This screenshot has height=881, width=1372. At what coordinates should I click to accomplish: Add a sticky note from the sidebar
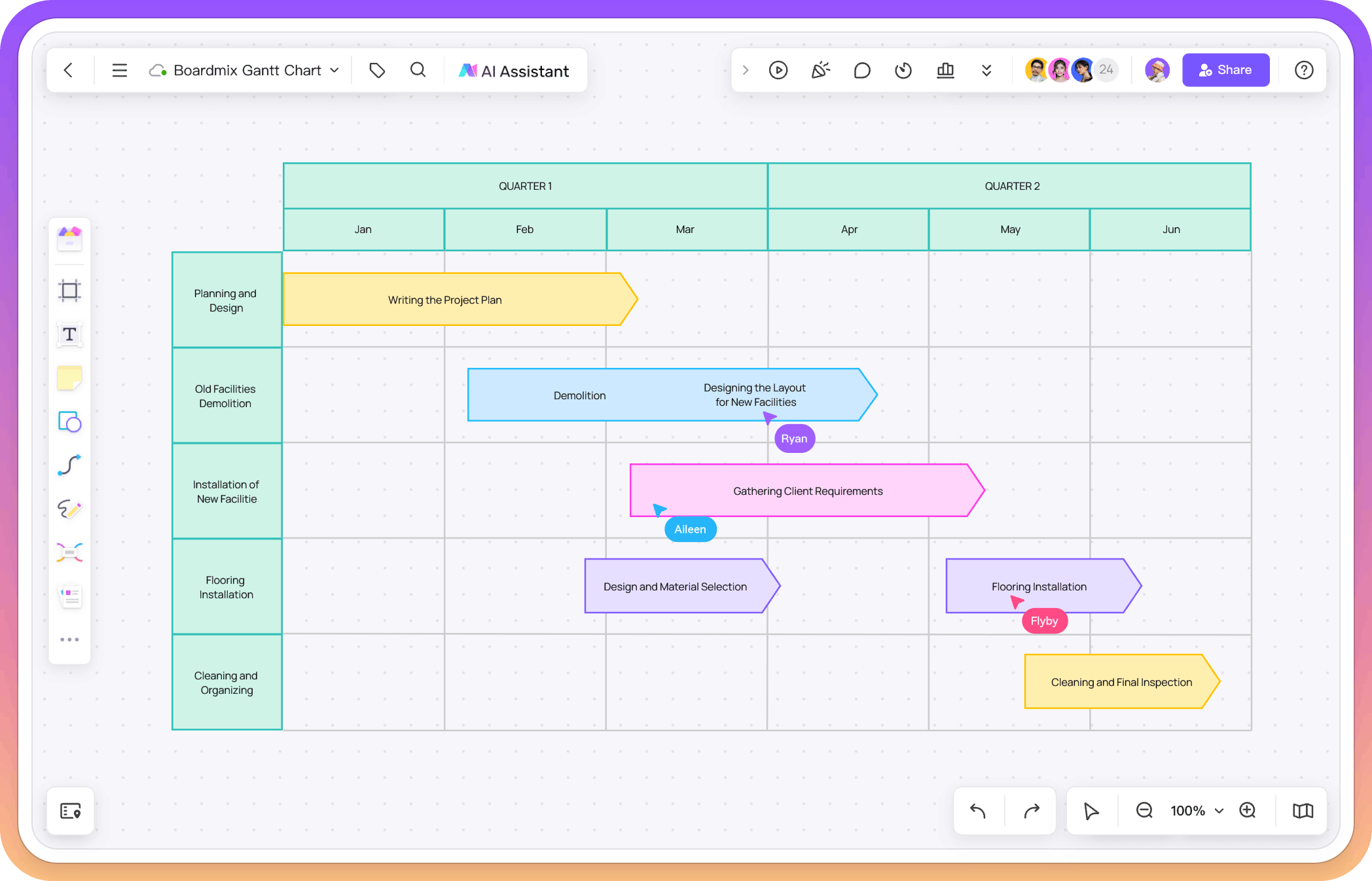69,378
